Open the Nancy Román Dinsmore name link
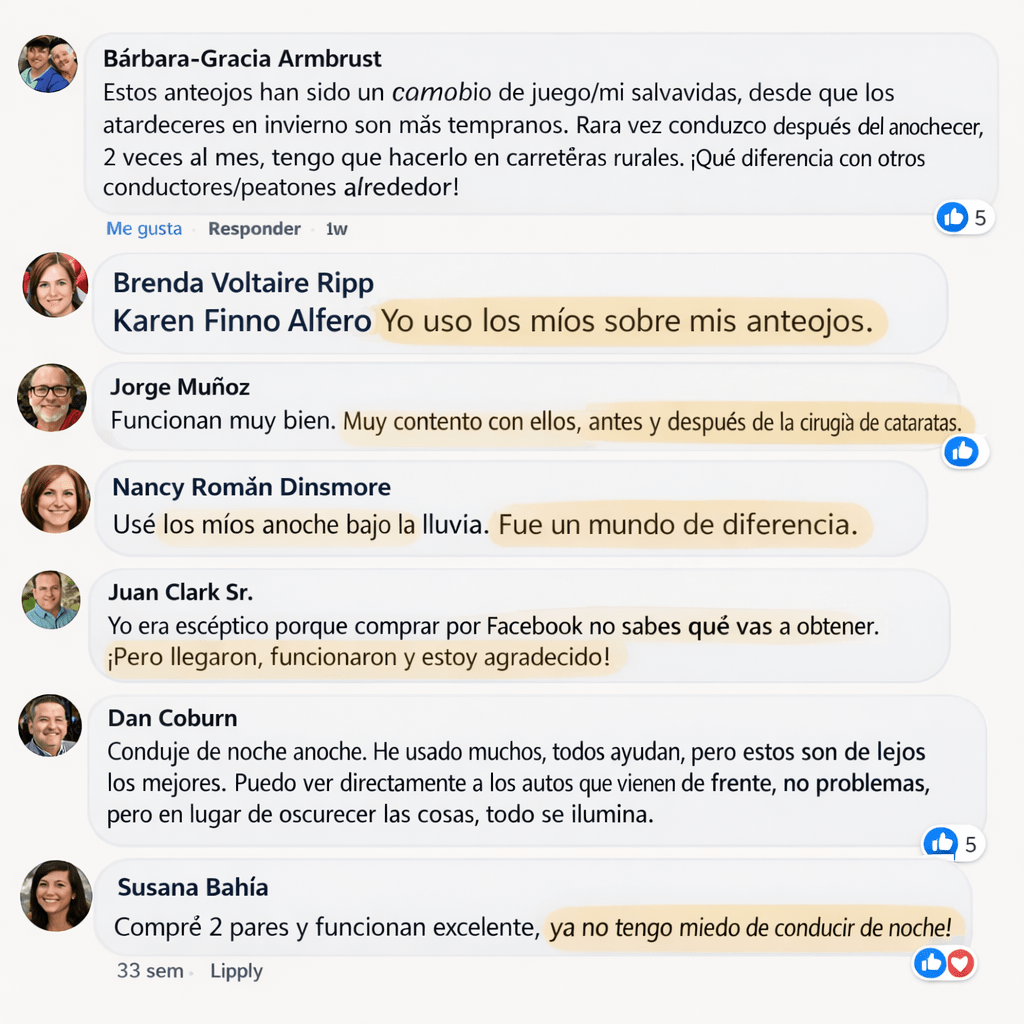The width and height of the screenshot is (1024, 1024). [251, 487]
